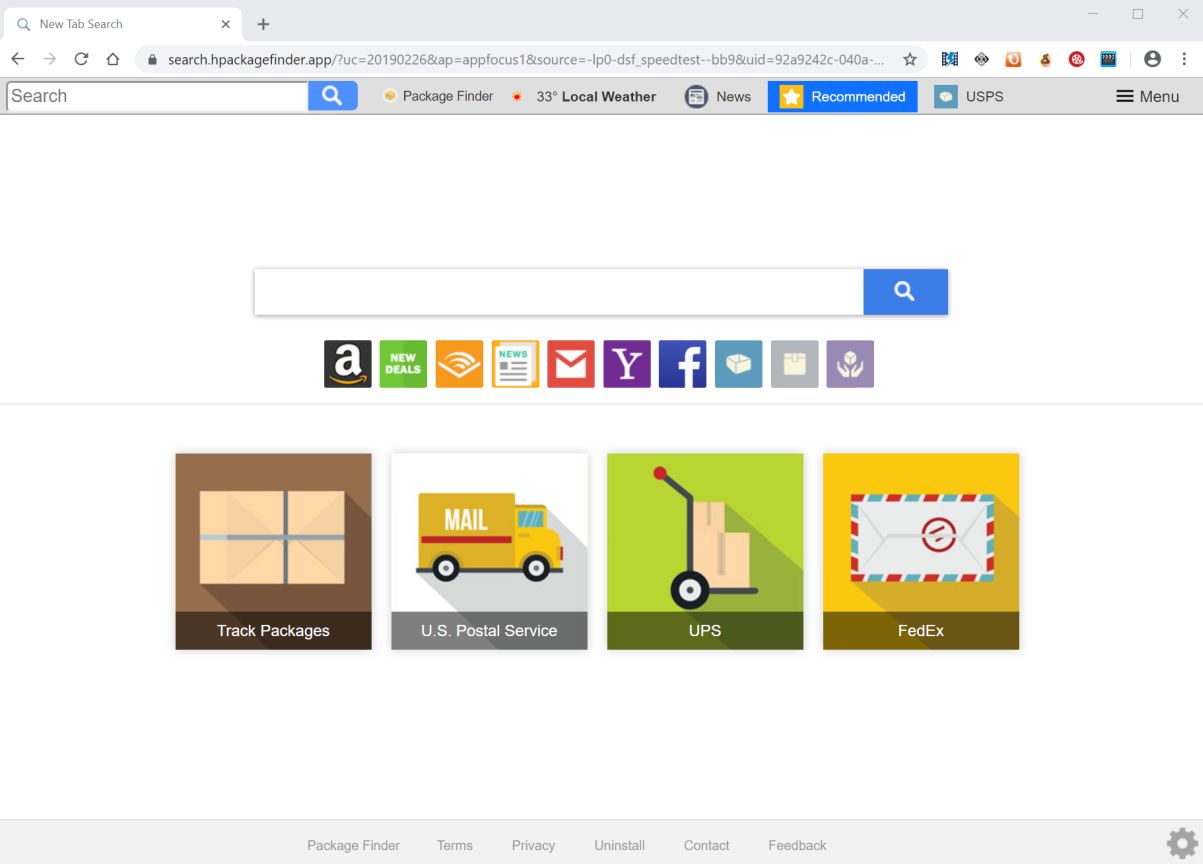Open the blue package box icon
The width and height of the screenshot is (1203, 864).
[x=739, y=364]
